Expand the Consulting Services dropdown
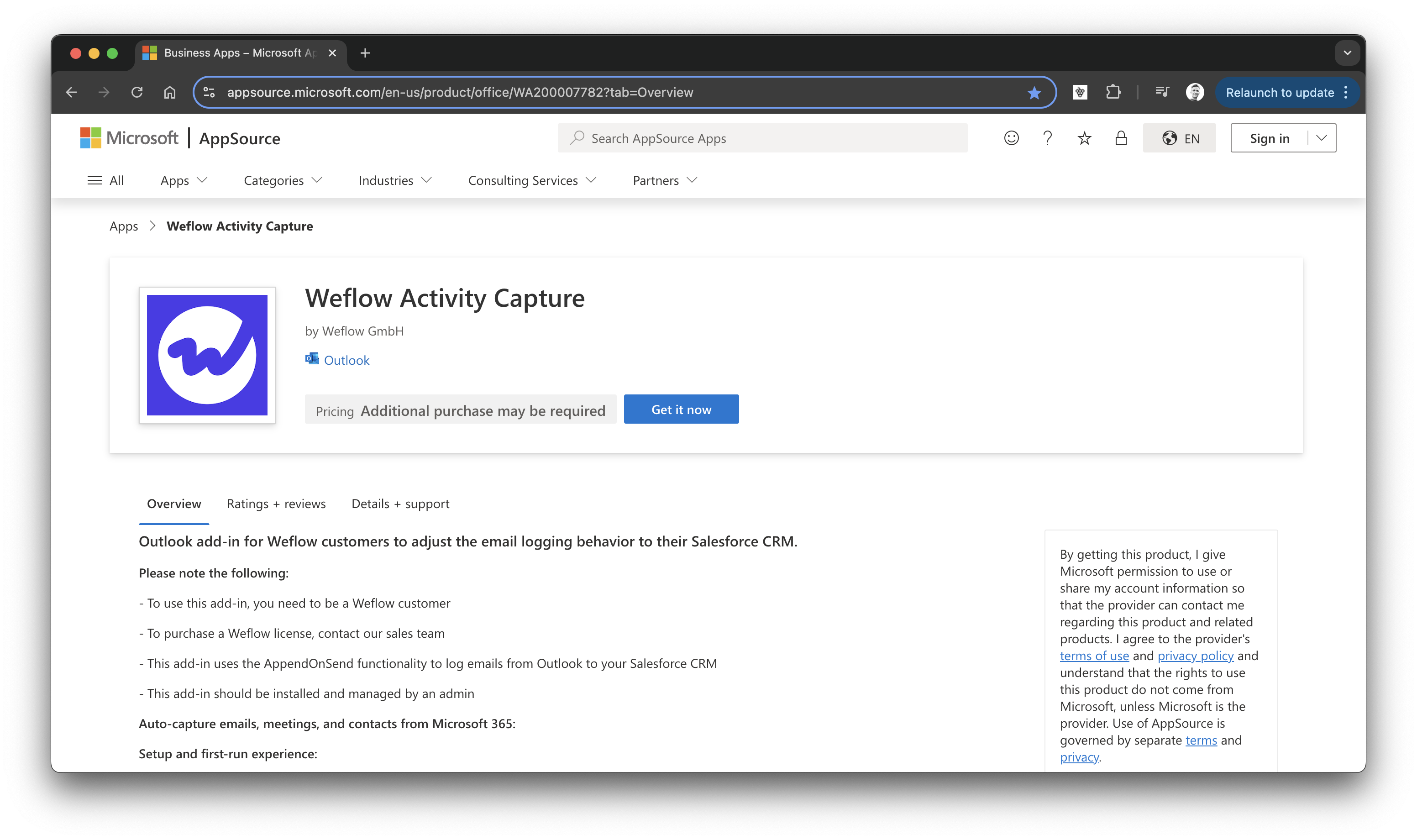 (x=532, y=180)
